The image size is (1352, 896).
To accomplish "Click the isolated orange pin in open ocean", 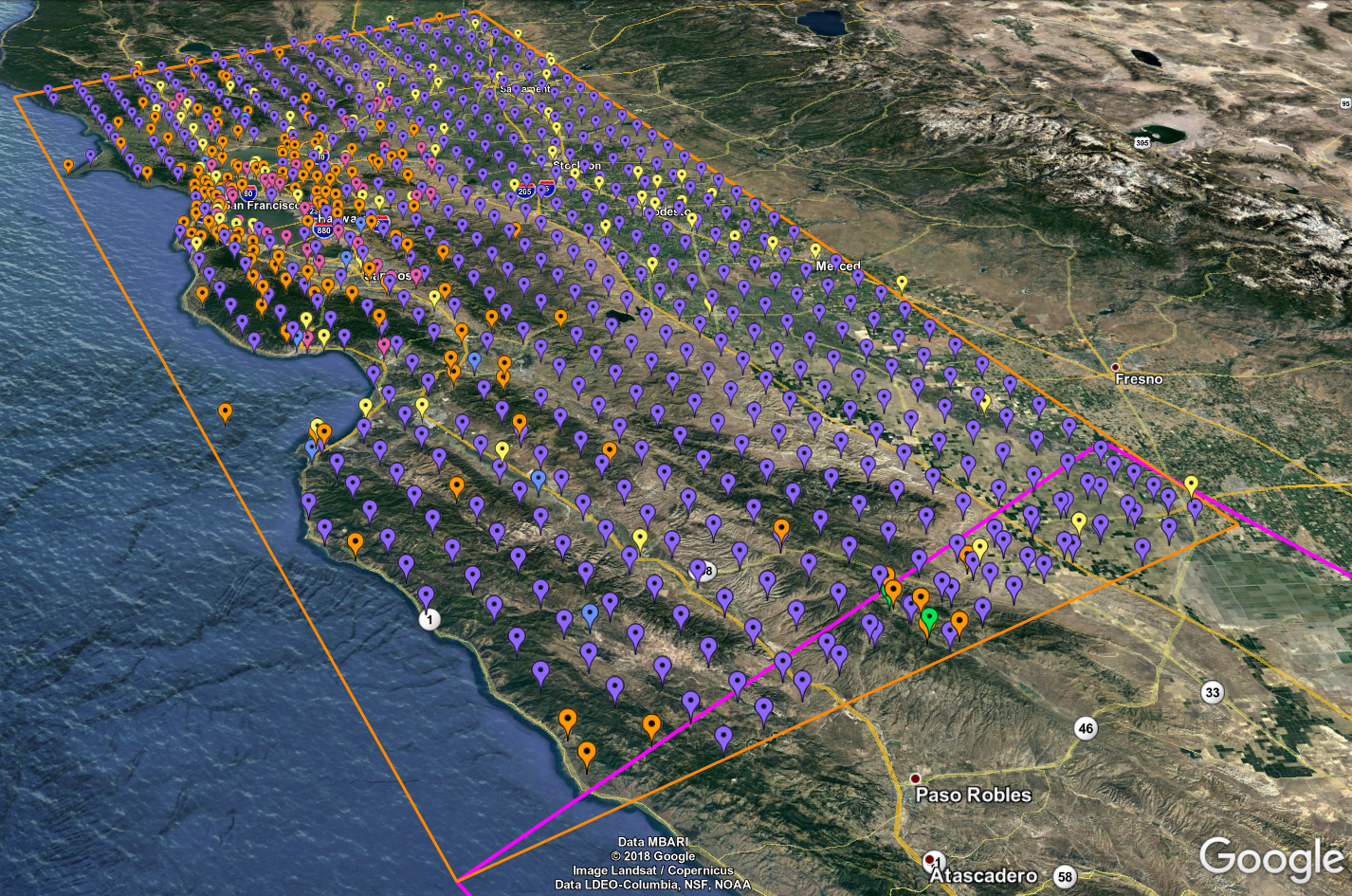I will tap(225, 412).
